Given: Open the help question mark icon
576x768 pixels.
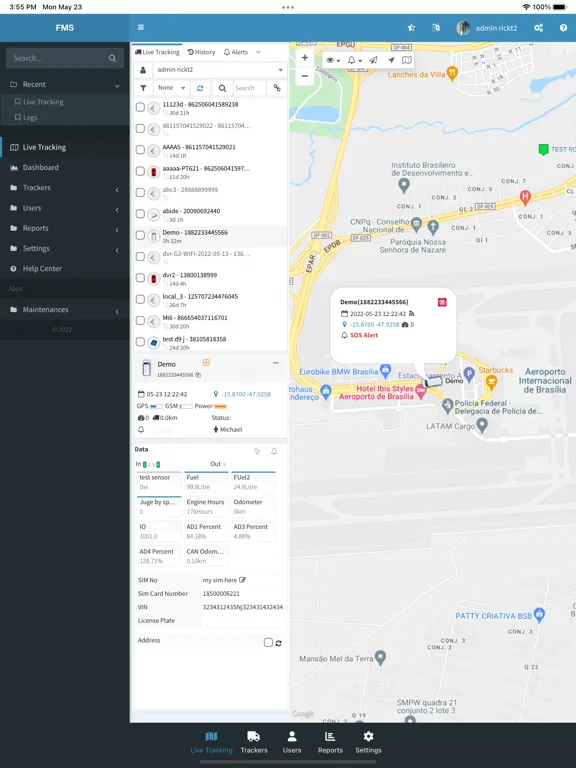Looking at the screenshot, I should click(563, 28).
